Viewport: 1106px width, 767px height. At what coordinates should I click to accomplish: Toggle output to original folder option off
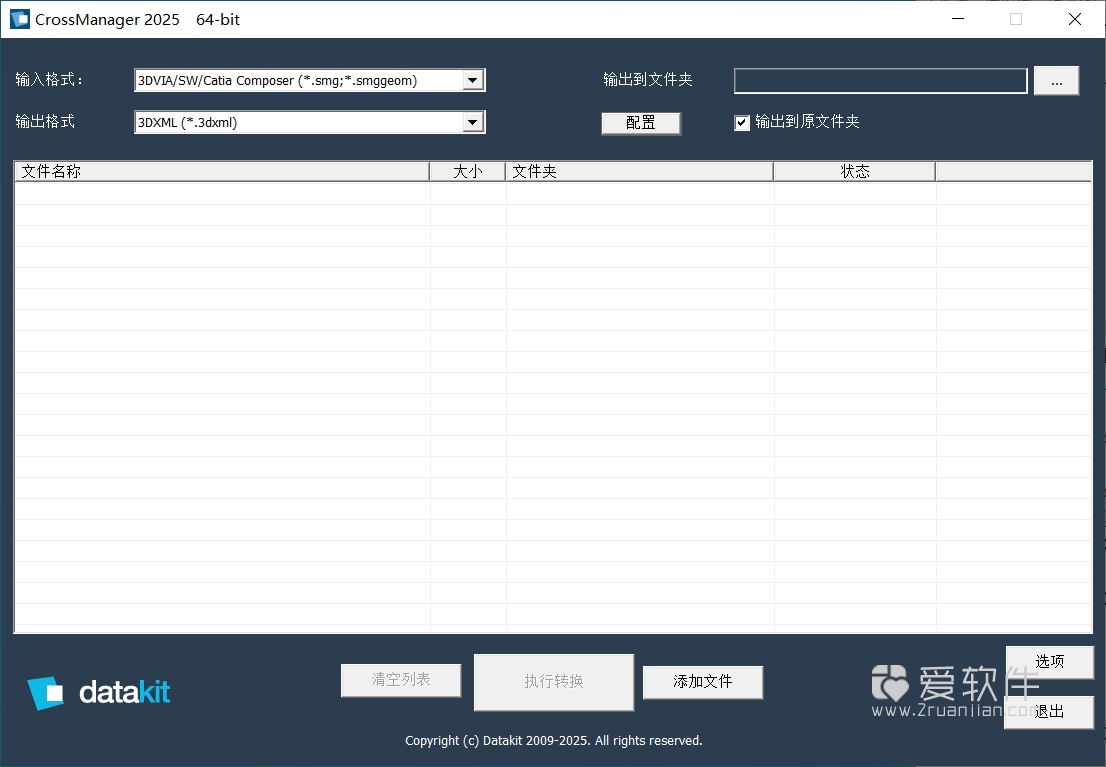point(742,122)
